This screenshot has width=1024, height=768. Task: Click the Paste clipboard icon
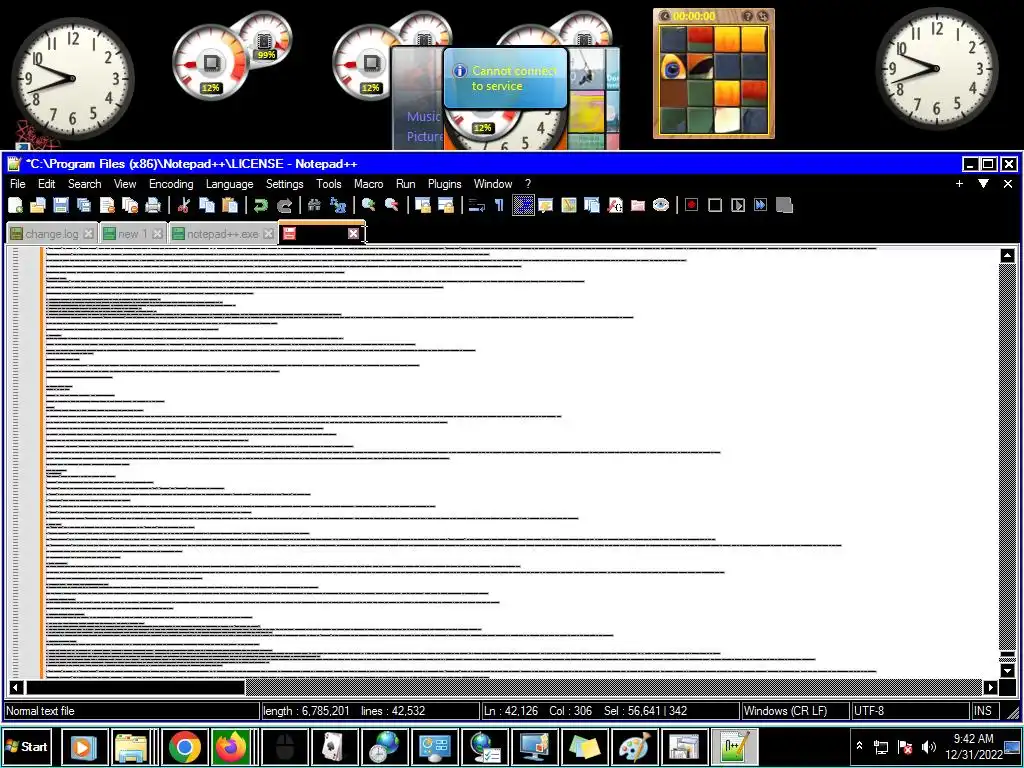[x=230, y=206]
